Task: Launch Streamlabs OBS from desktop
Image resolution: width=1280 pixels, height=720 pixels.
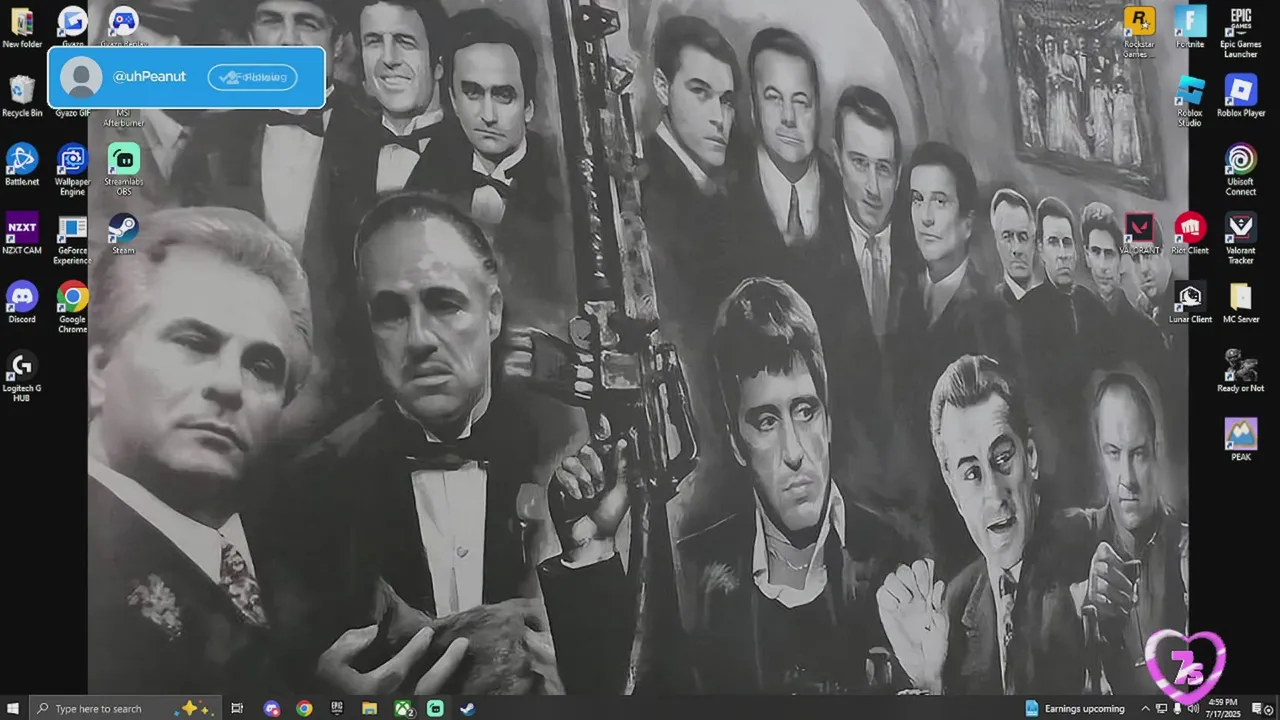Action: (x=123, y=170)
